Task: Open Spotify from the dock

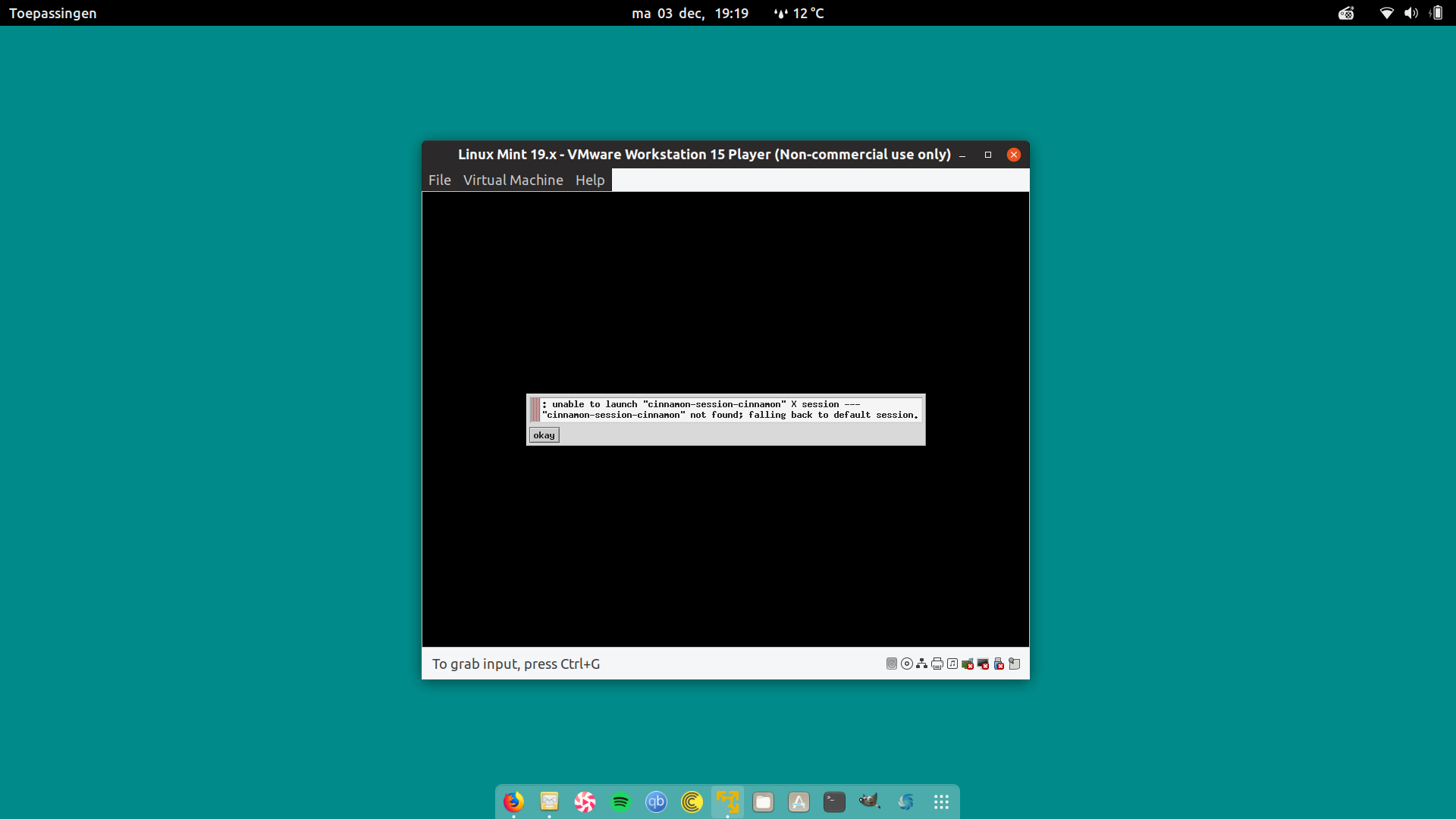Action: (x=620, y=802)
